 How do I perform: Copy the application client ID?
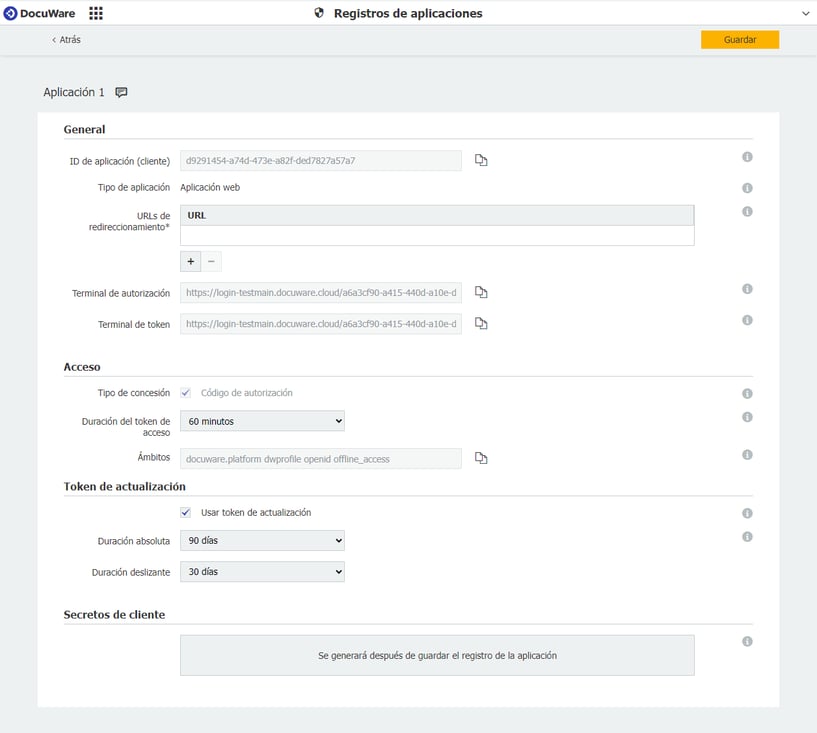click(x=481, y=160)
